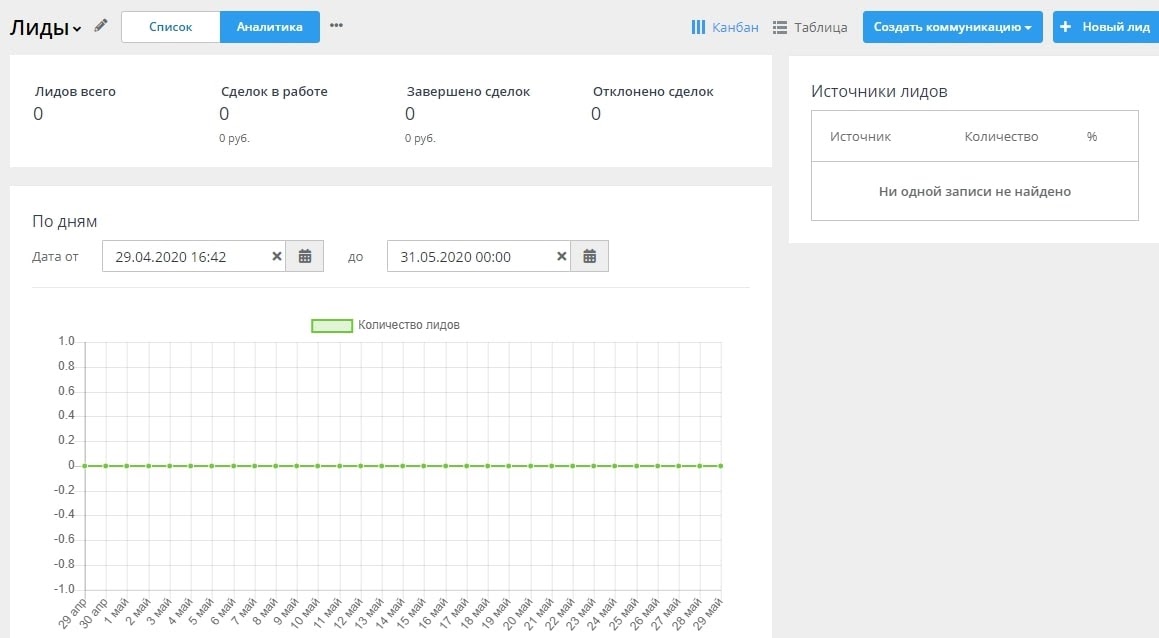This screenshot has height=638, width=1159.
Task: Toggle the Количество лидов legend swatch
Action: click(x=332, y=325)
